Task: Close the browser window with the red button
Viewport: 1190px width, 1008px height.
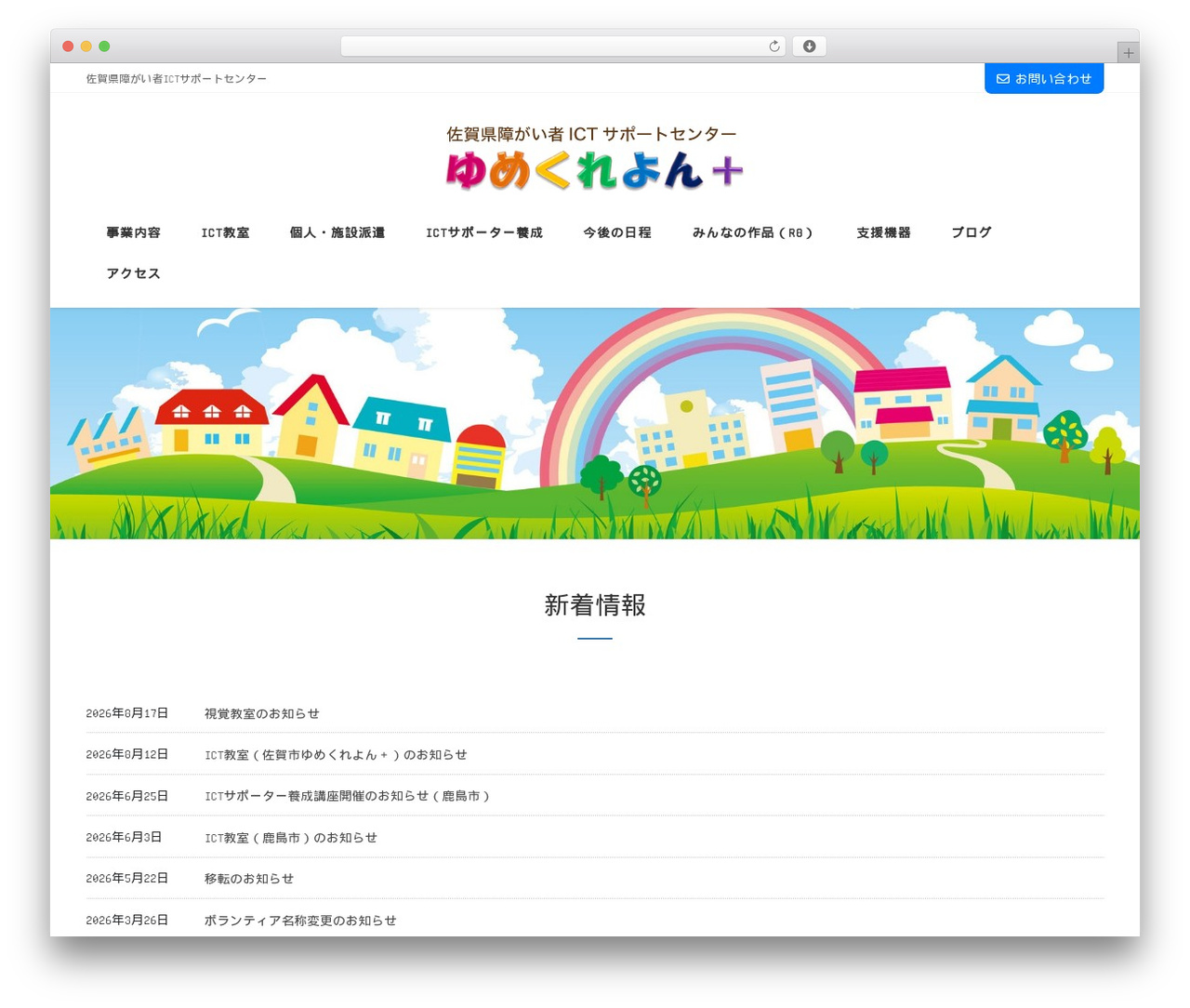Action: [x=68, y=46]
